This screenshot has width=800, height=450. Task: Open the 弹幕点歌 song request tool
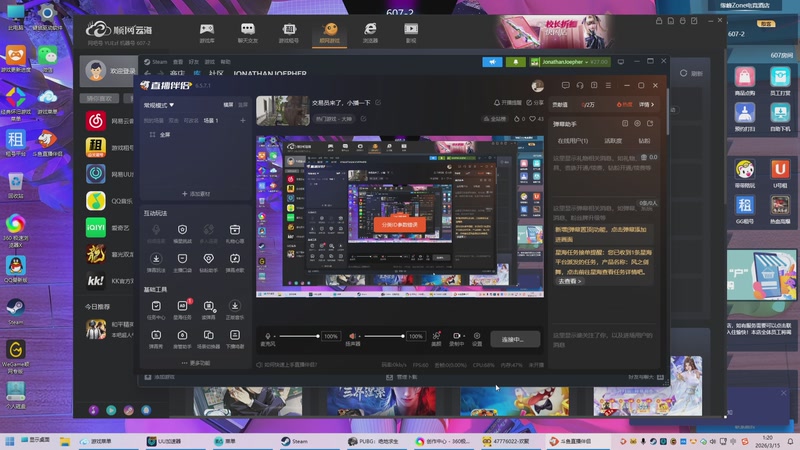[x=235, y=262]
